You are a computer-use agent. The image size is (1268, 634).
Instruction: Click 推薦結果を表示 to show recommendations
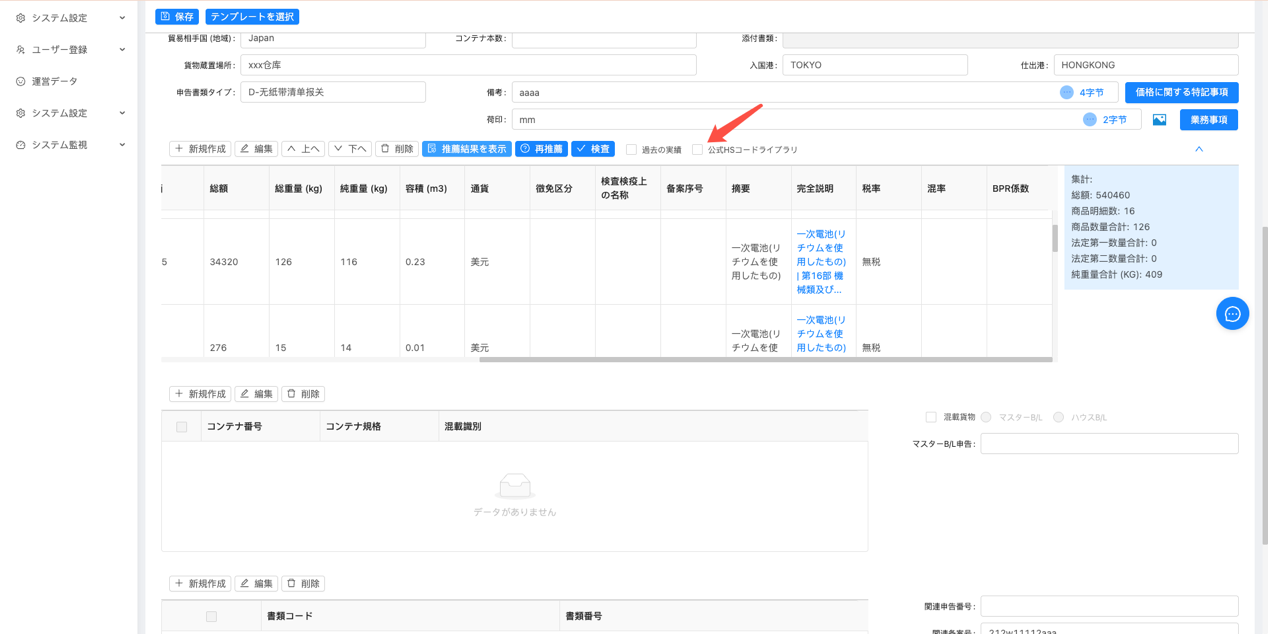467,149
